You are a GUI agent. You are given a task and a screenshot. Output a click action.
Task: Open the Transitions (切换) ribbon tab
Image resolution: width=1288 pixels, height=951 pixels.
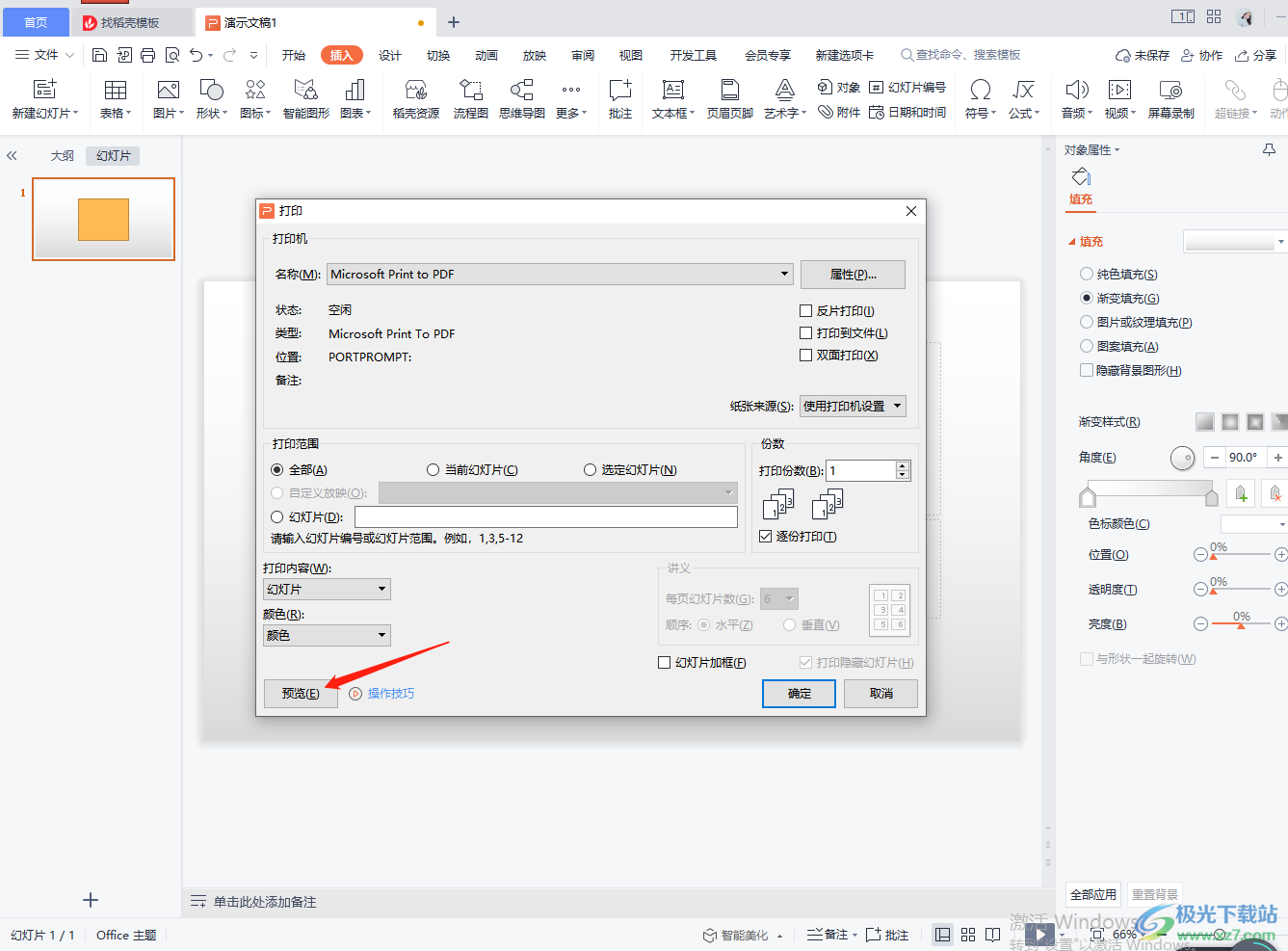[x=438, y=56]
